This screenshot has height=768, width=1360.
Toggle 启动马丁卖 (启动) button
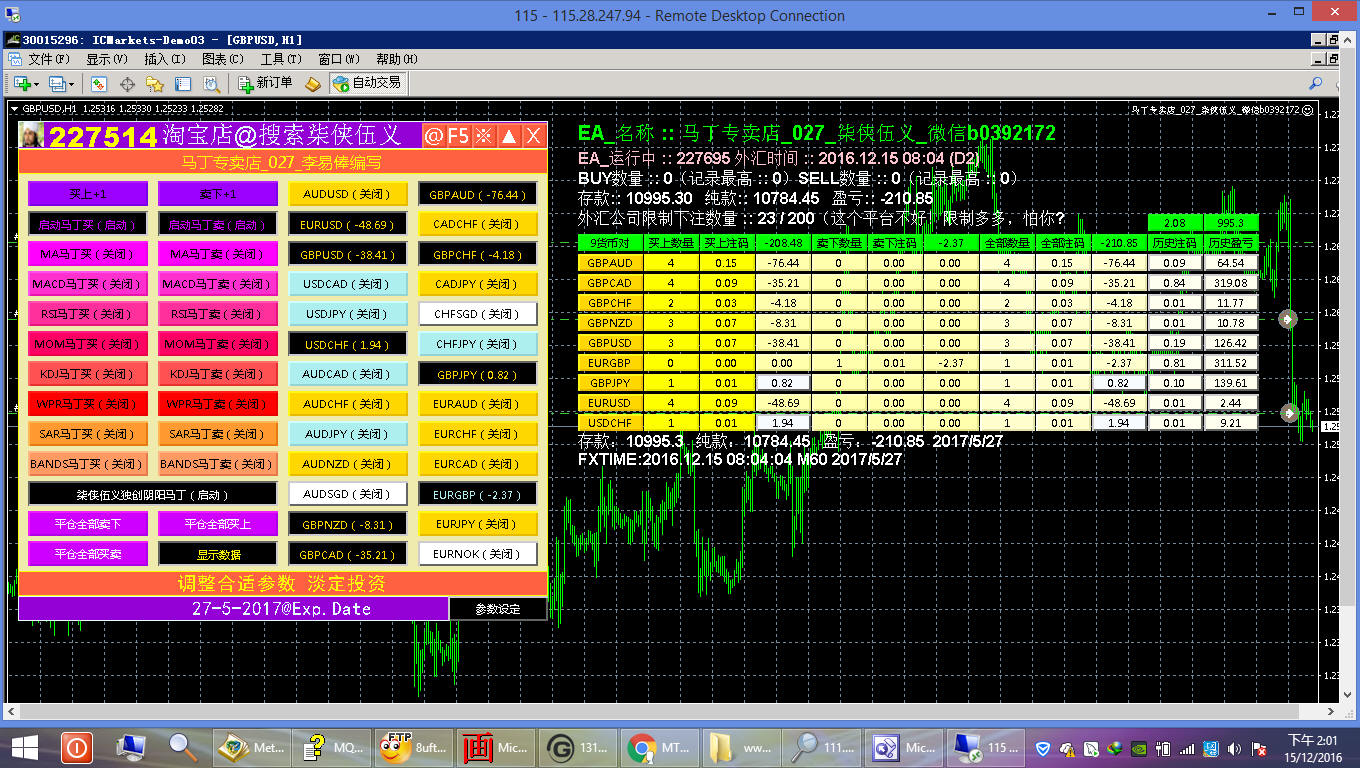click(217, 224)
